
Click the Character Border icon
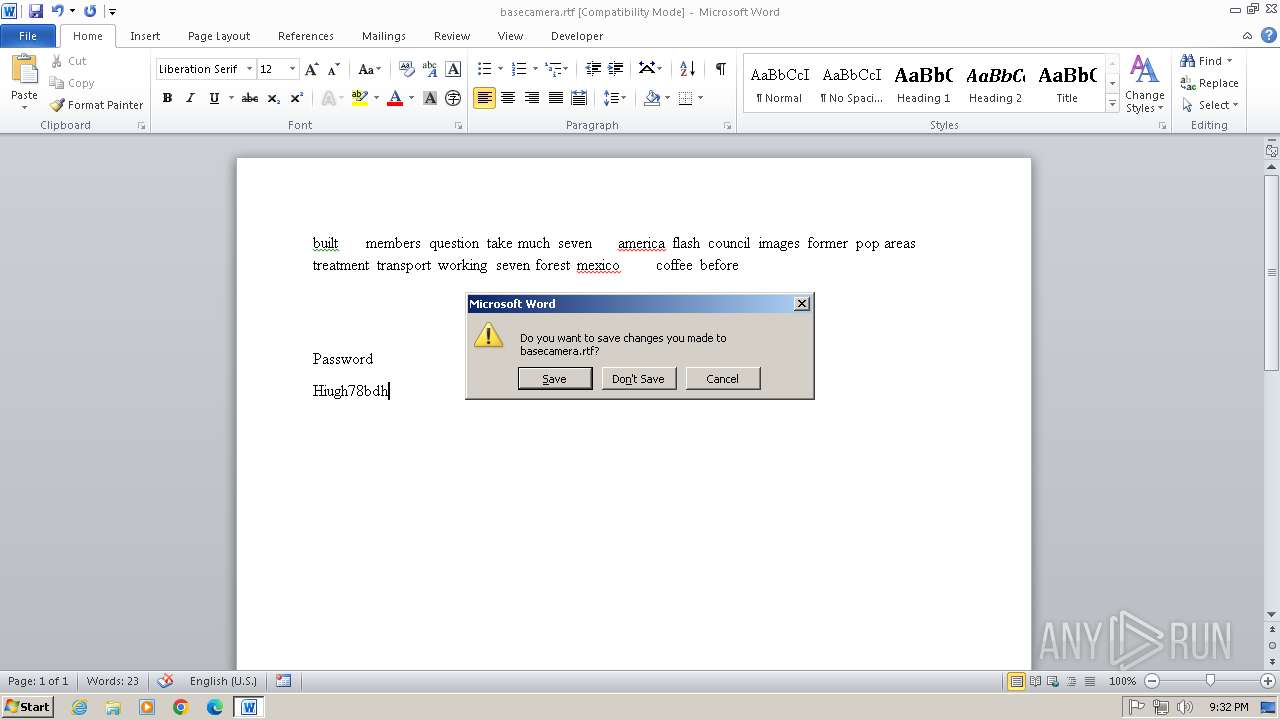pyautogui.click(x=453, y=69)
